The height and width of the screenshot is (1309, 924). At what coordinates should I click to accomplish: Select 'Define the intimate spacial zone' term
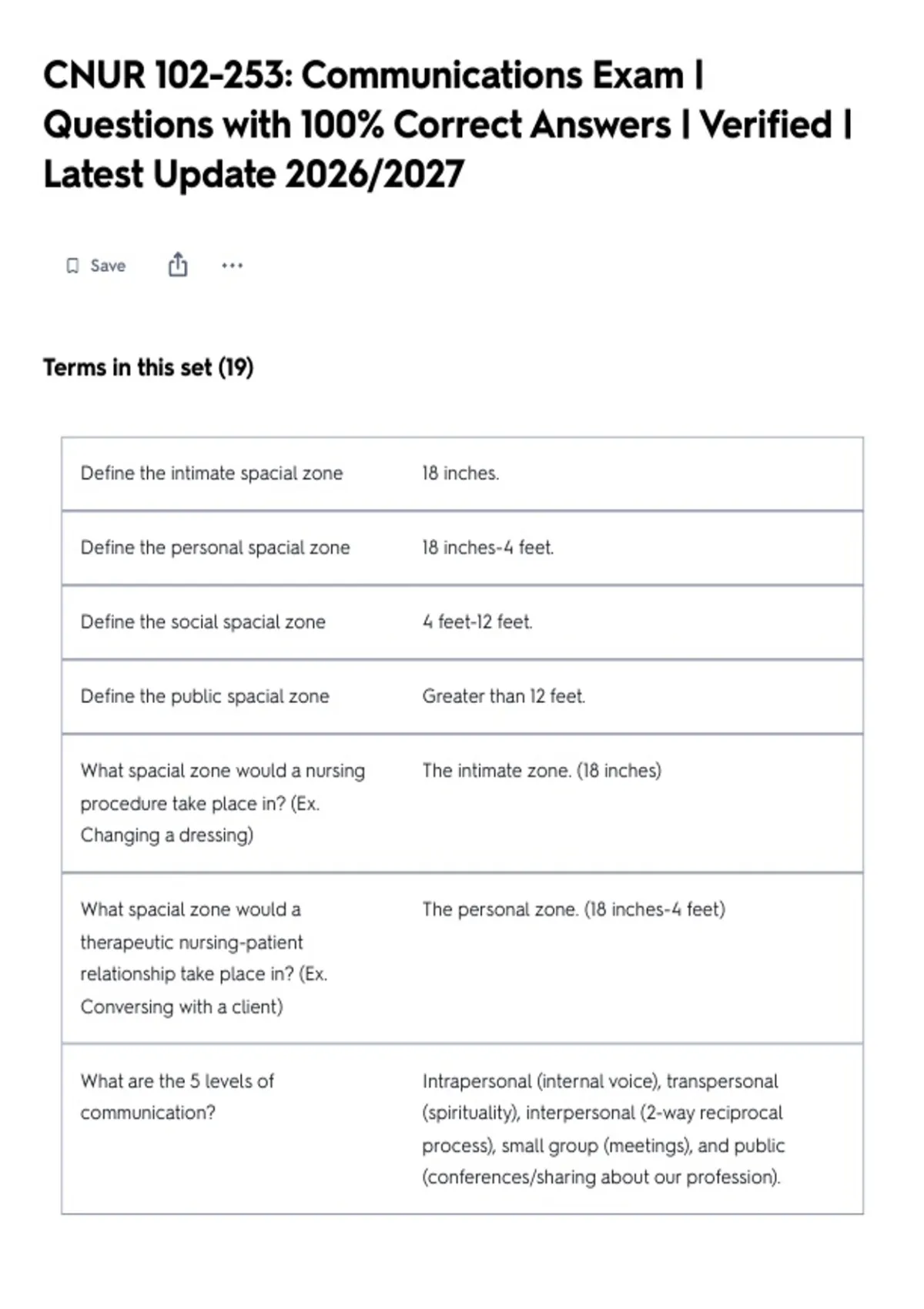click(212, 473)
